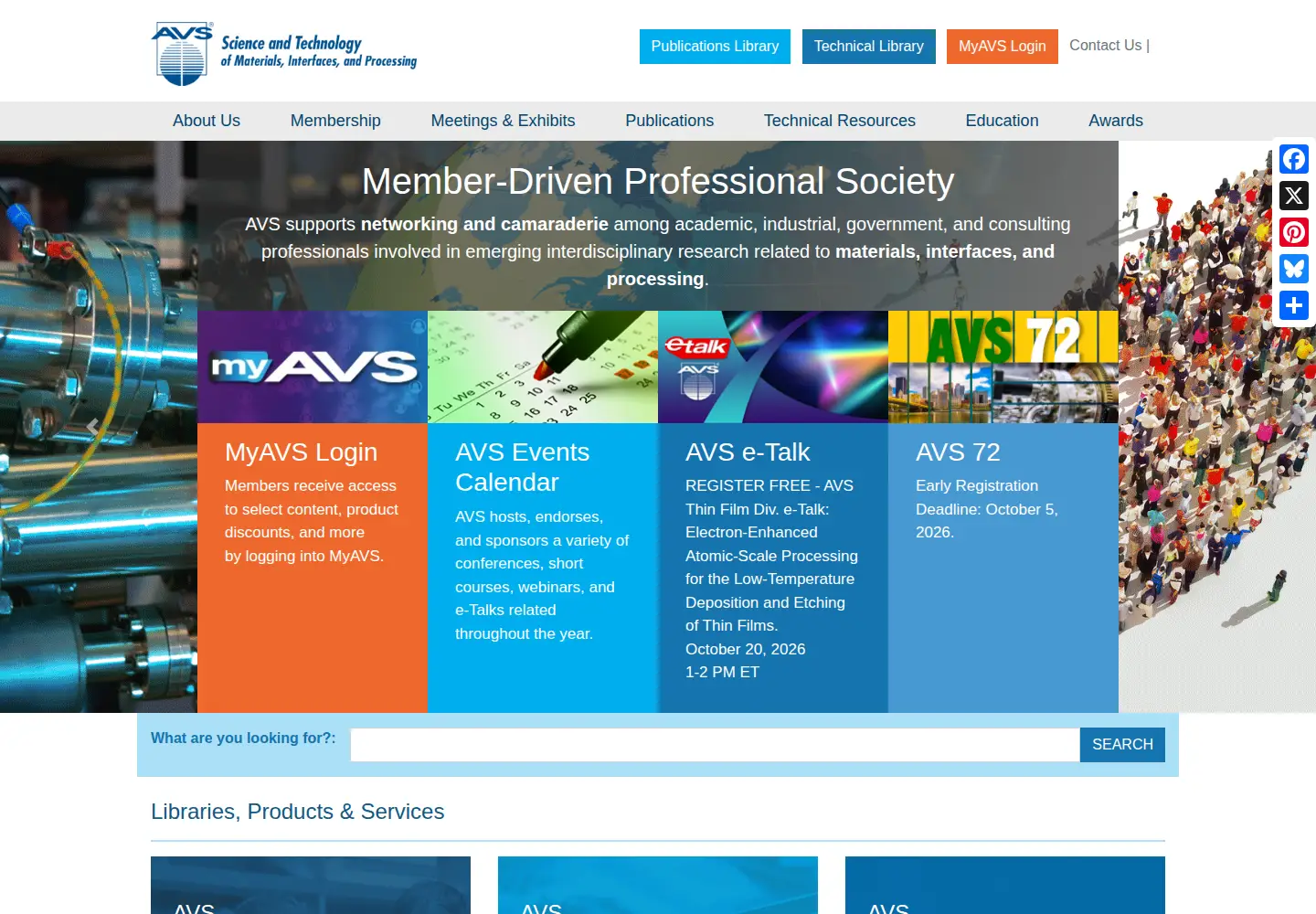This screenshot has width=1316, height=914.
Task: Open the Awards menu
Action: pyautogui.click(x=1116, y=121)
